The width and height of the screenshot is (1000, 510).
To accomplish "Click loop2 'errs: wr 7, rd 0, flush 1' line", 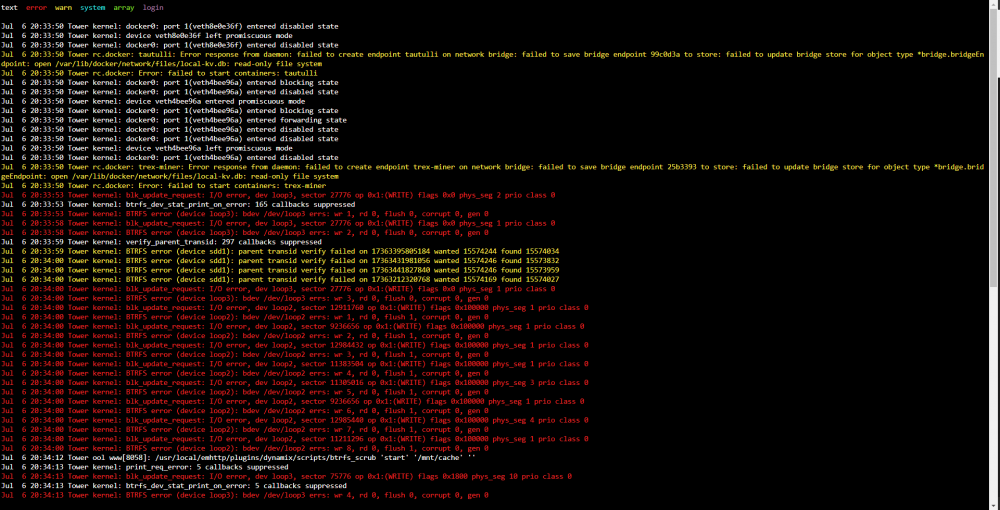I will pyautogui.click(x=245, y=430).
